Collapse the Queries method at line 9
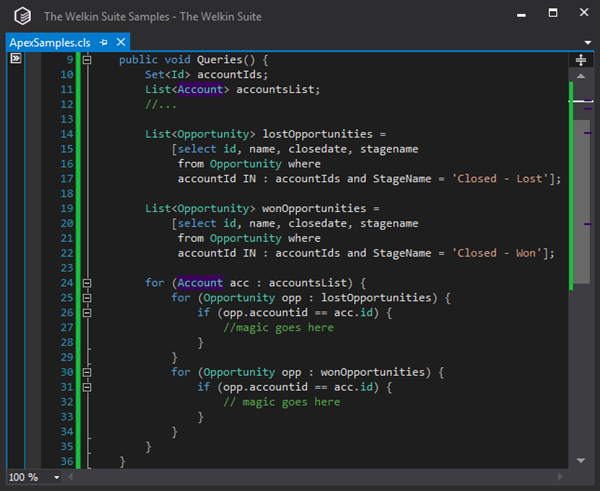The image size is (600, 492). pyautogui.click(x=87, y=60)
